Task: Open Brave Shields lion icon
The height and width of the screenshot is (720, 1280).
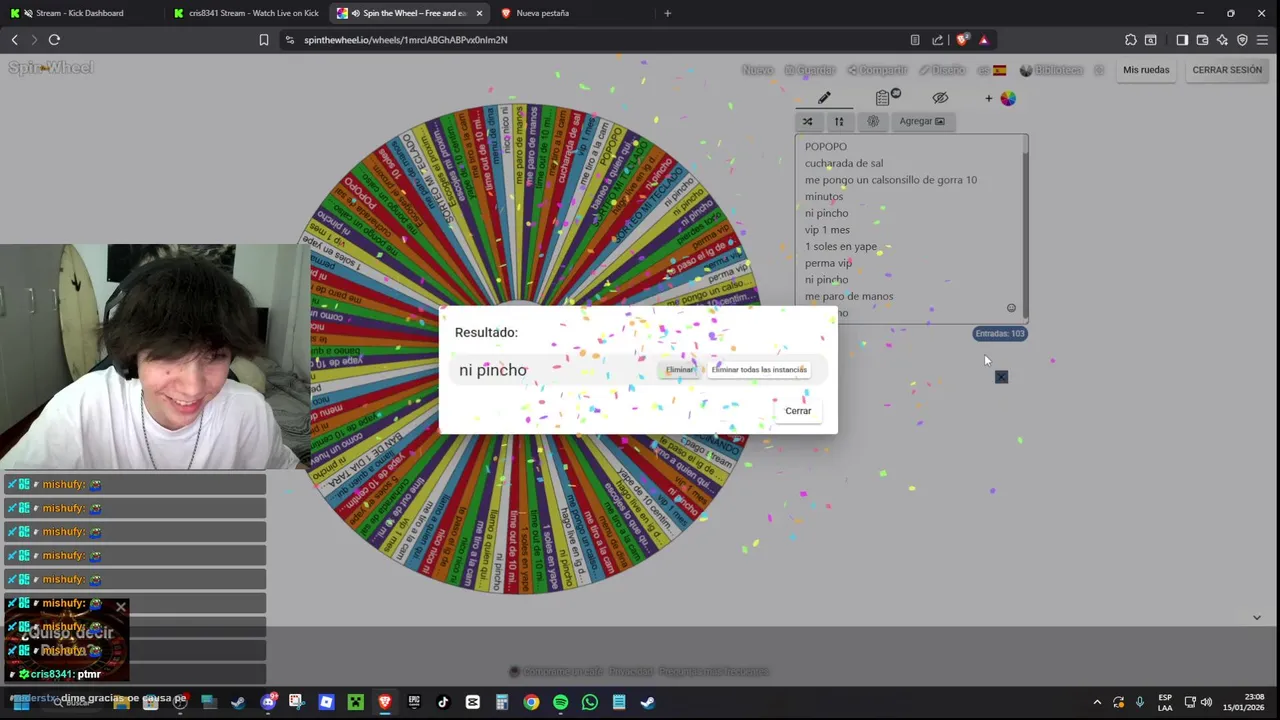Action: click(962, 40)
